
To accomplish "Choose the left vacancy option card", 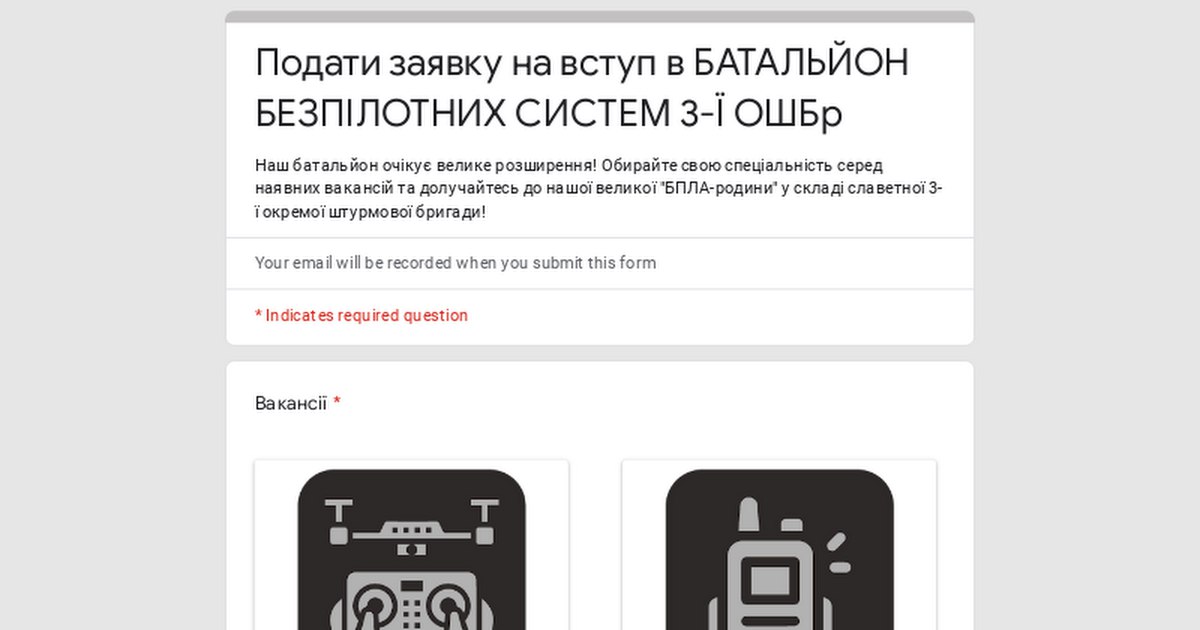I will pyautogui.click(x=411, y=545).
